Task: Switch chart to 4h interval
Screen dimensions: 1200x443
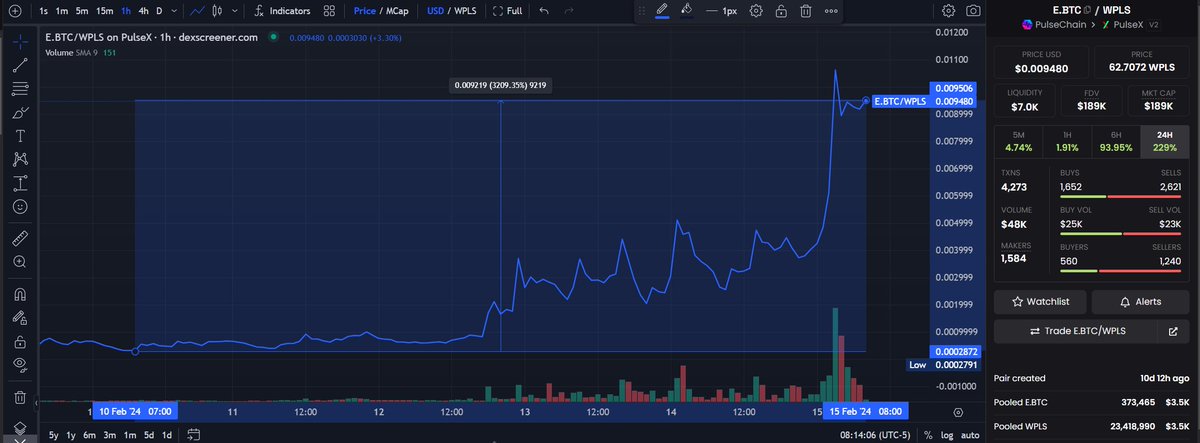Action: tap(144, 11)
